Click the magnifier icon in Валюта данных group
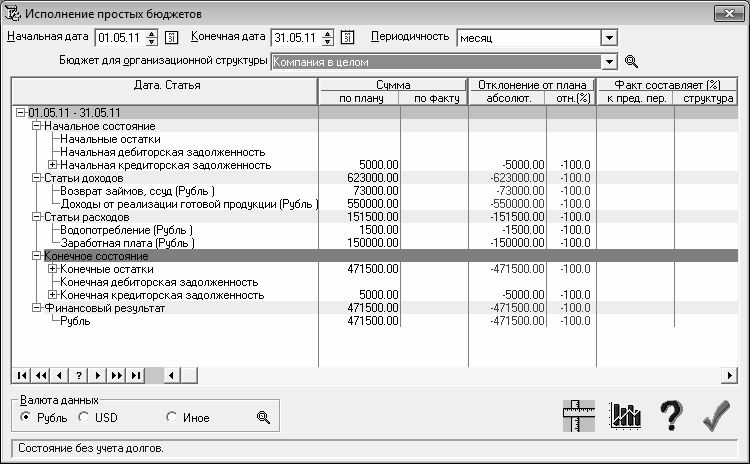The width and height of the screenshot is (750, 464). [264, 417]
